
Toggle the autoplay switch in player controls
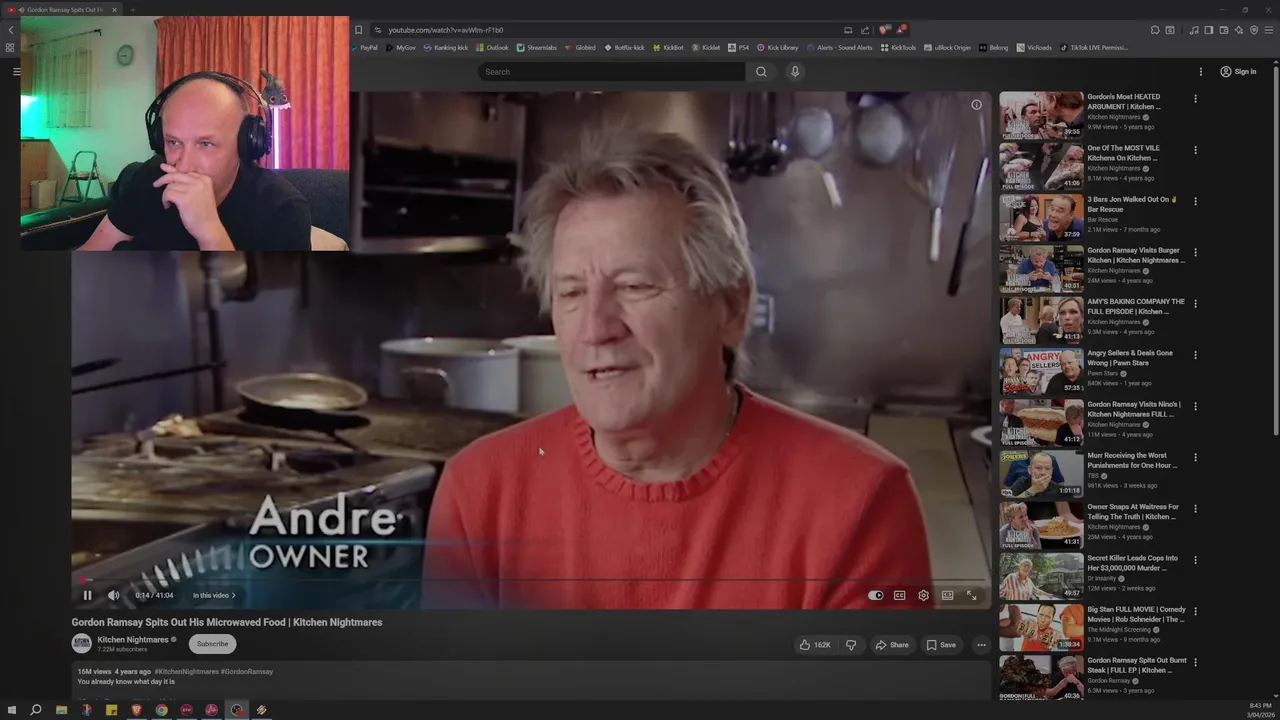(876, 595)
